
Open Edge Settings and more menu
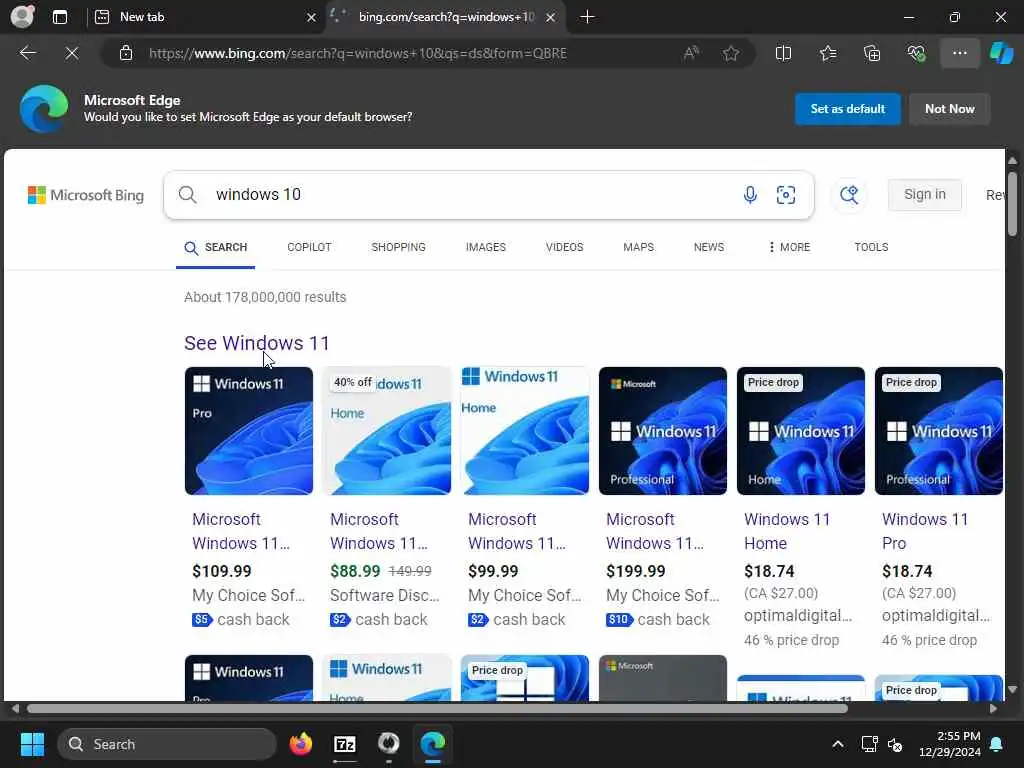point(959,53)
